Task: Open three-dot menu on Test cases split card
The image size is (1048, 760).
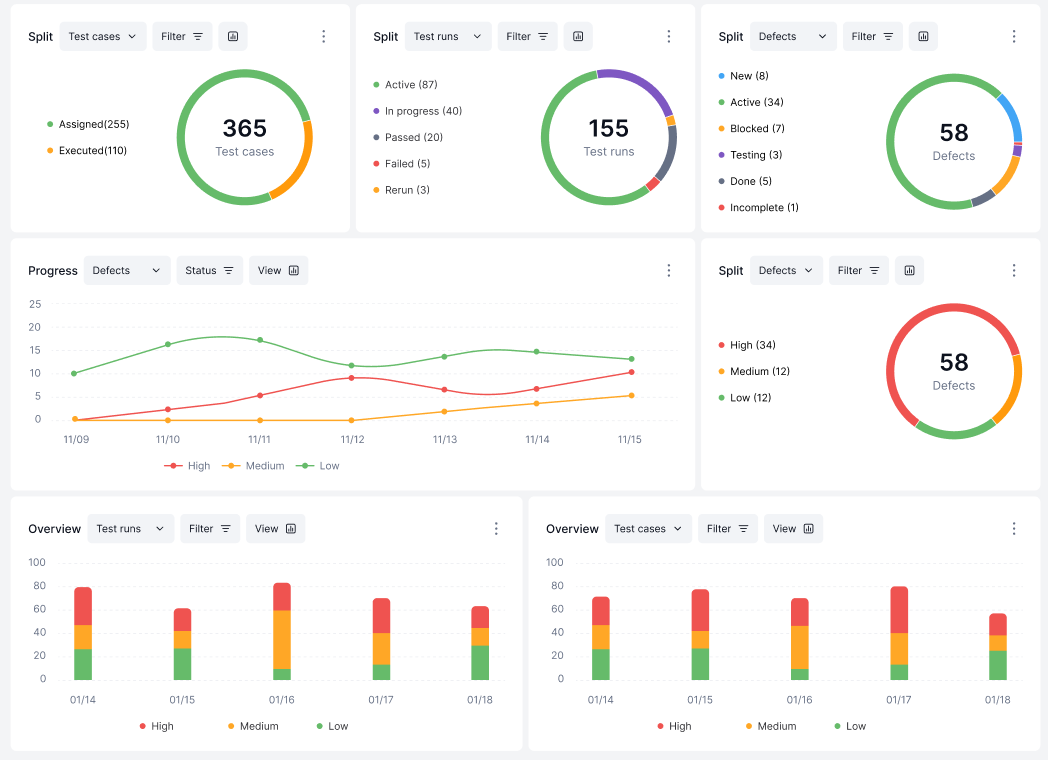Action: tap(323, 36)
